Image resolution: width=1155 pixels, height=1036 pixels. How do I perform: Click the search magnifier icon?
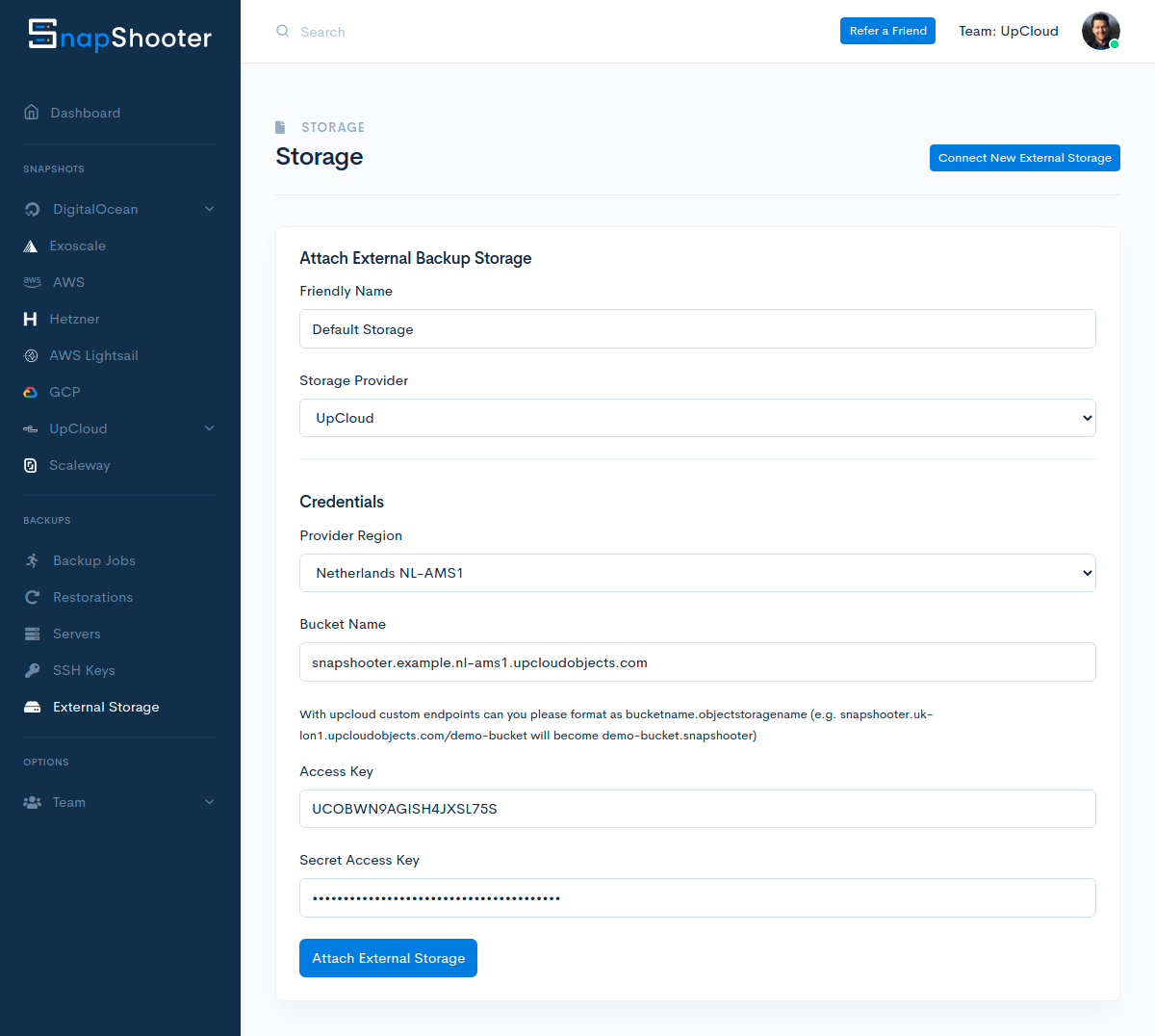[282, 31]
